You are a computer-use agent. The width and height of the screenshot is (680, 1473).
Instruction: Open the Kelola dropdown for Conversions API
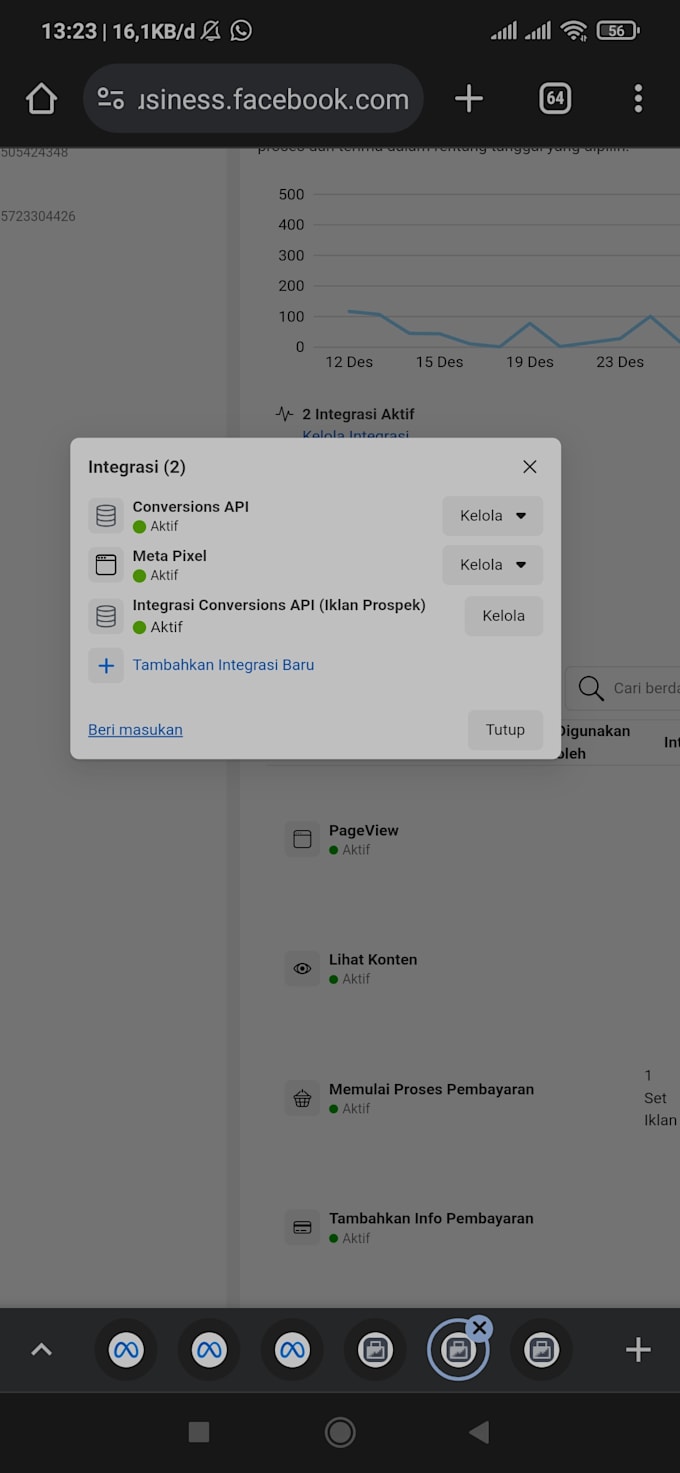pos(492,515)
